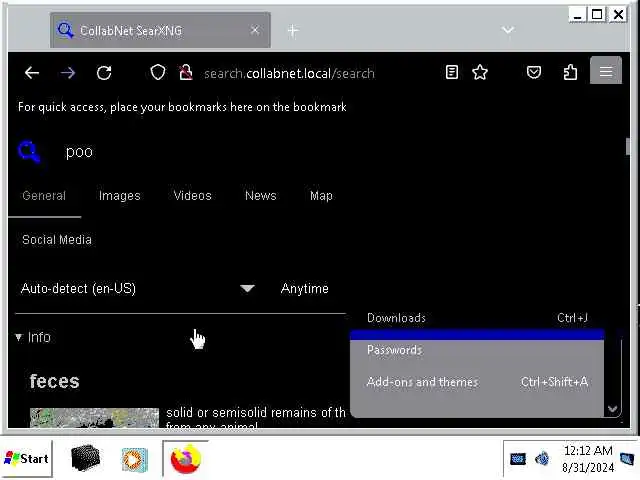Activate the Firefox taskbar button

[186, 459]
